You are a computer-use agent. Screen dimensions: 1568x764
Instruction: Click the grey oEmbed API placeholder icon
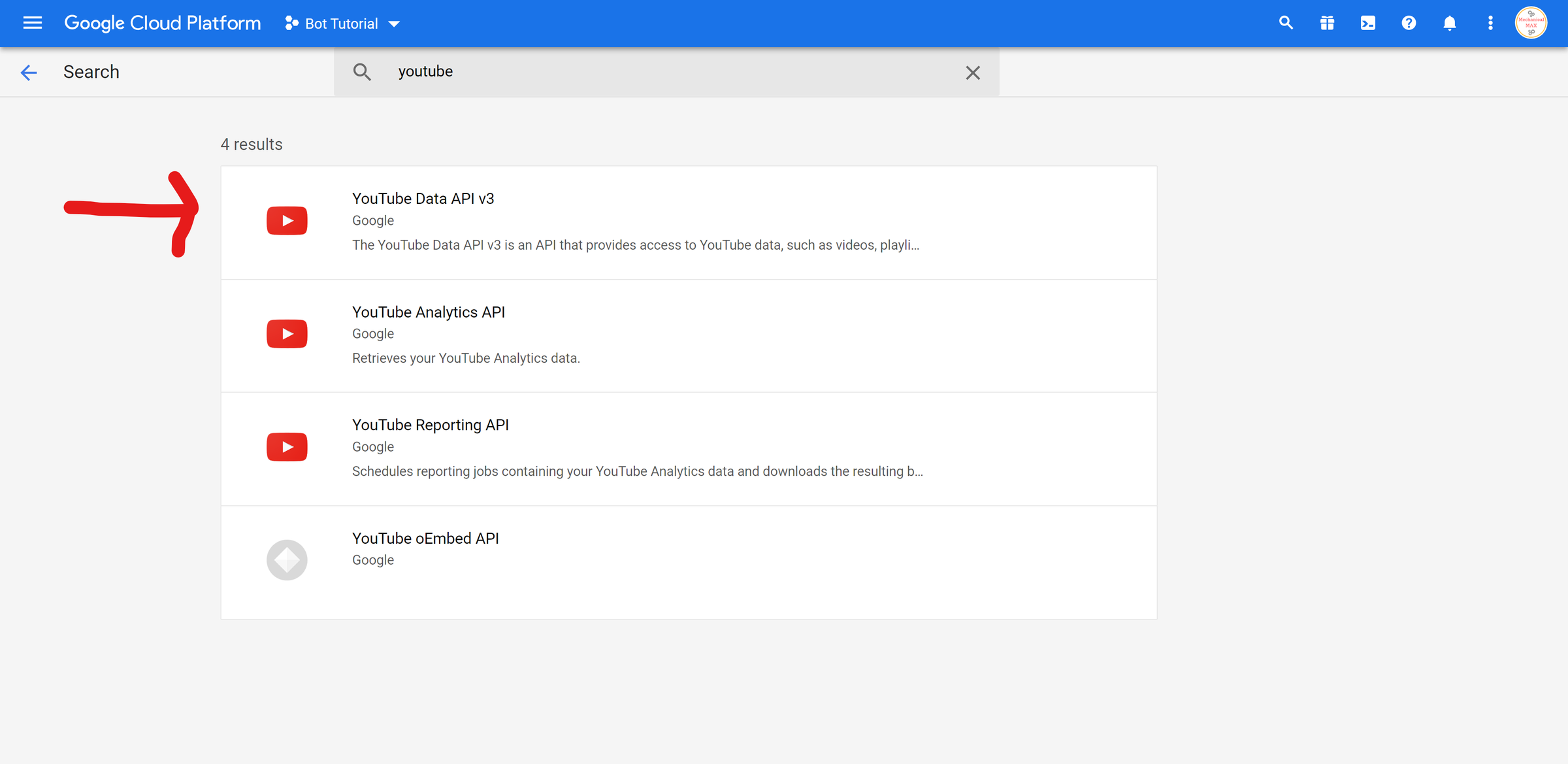pyautogui.click(x=287, y=560)
